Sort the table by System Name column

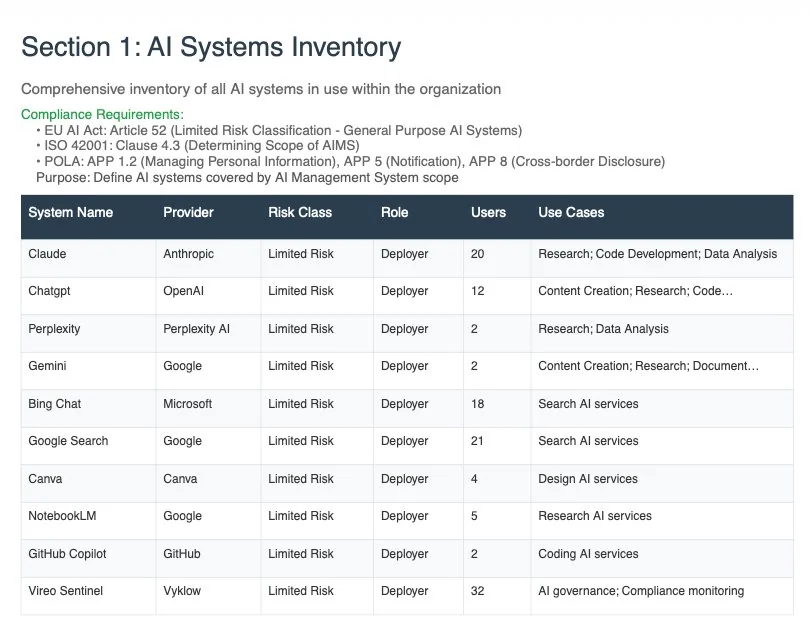[x=70, y=212]
